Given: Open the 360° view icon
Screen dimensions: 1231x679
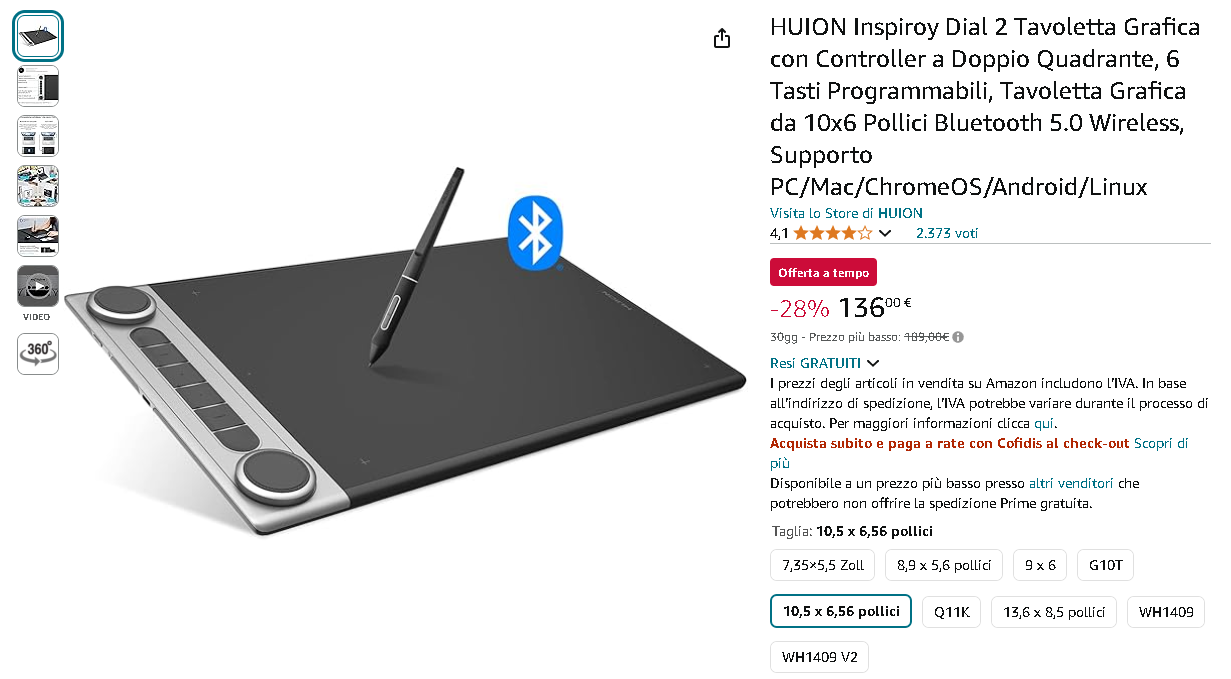Looking at the screenshot, I should [38, 354].
